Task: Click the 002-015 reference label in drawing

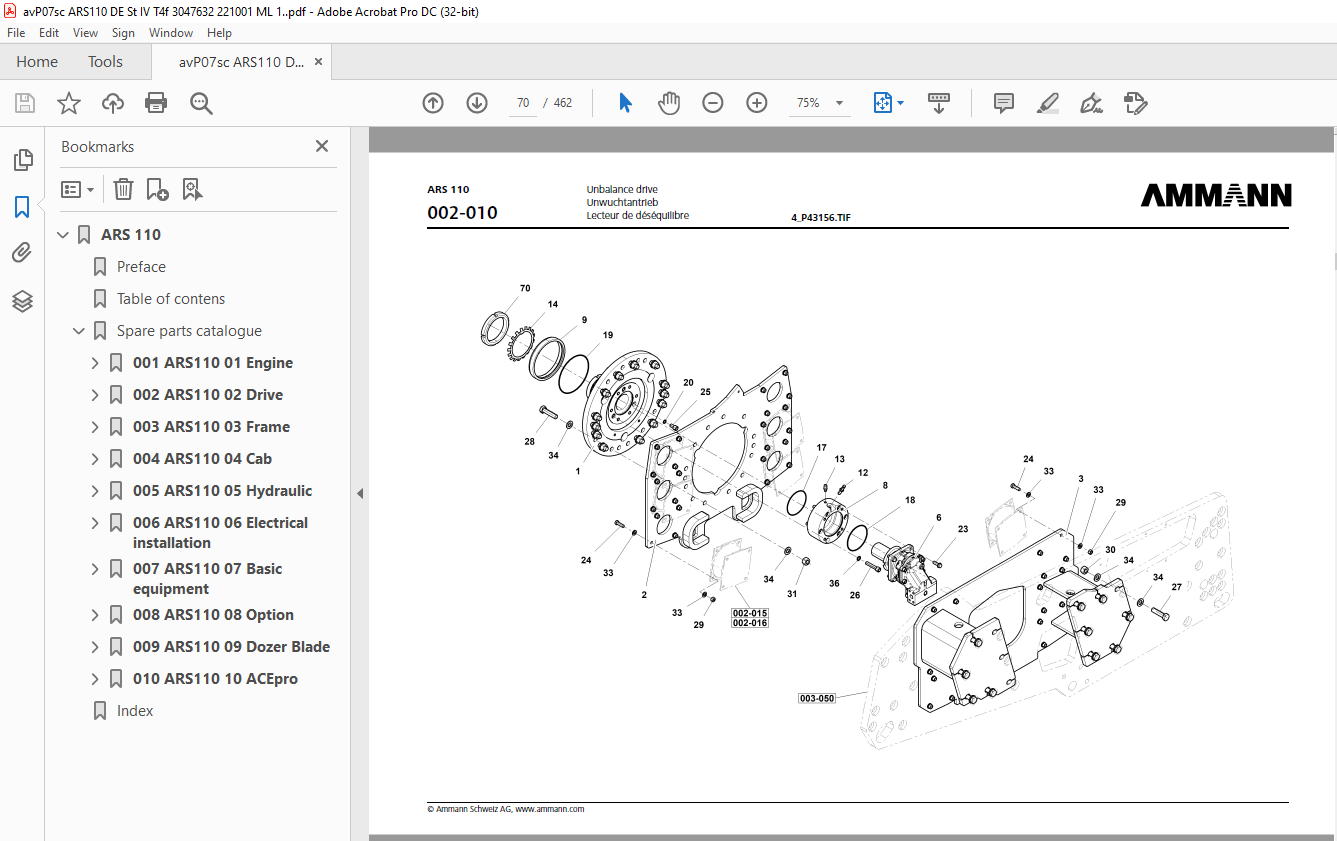Action: 750,613
